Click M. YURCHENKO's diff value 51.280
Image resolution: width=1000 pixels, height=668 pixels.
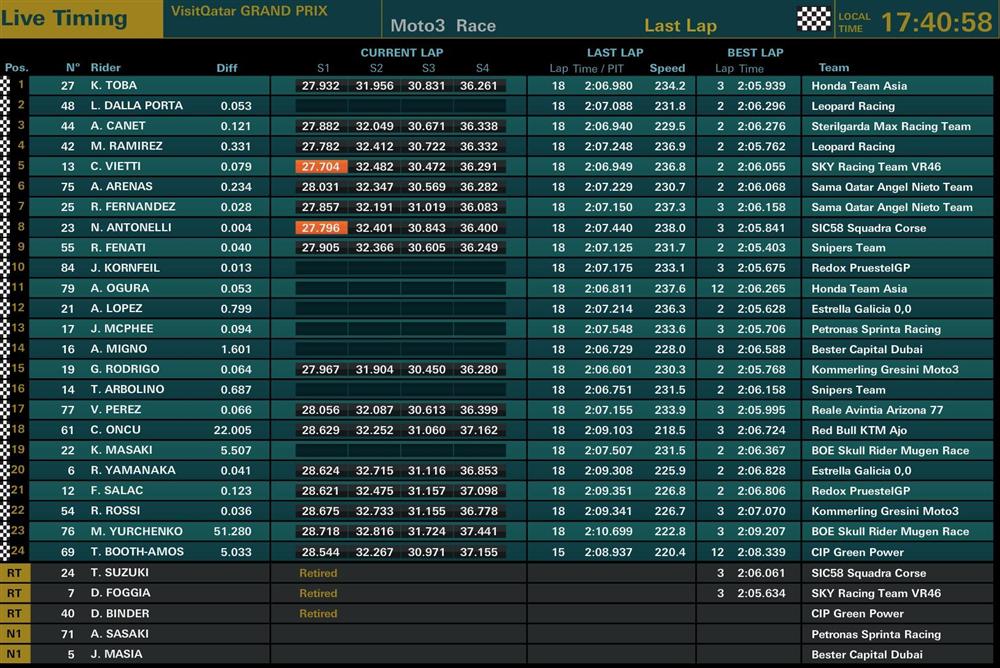tap(233, 531)
